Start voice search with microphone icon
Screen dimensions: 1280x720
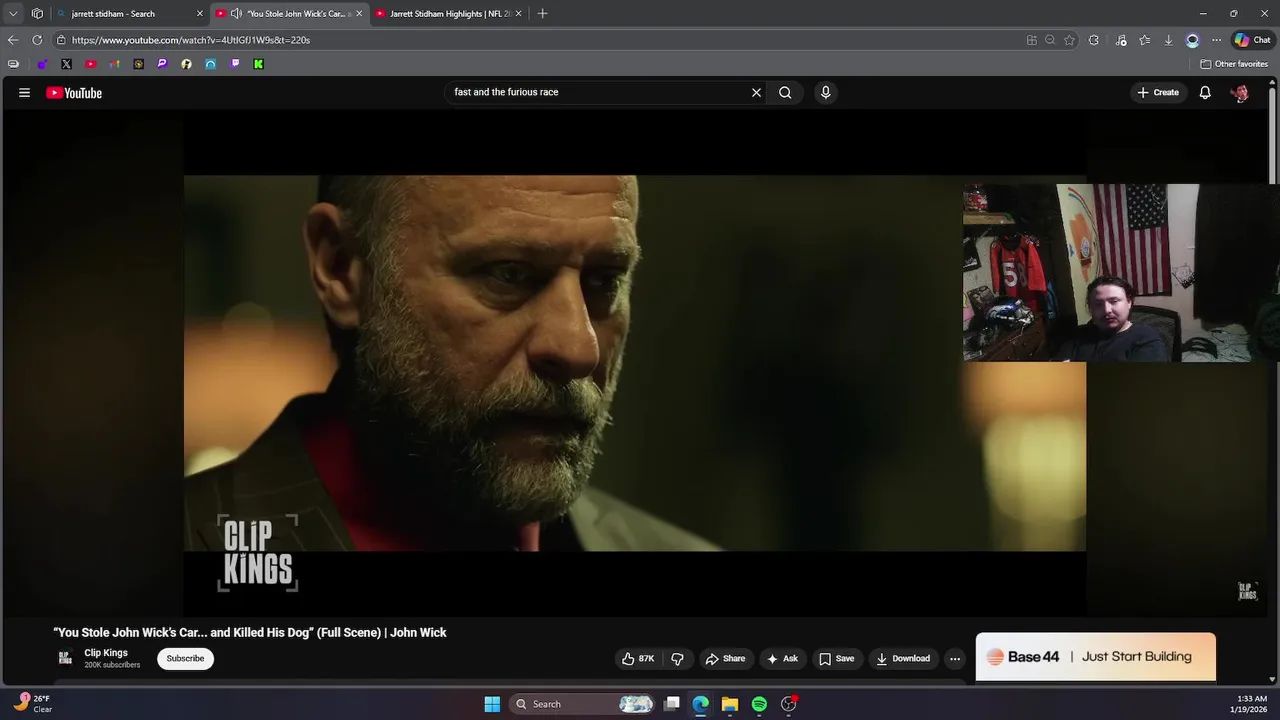[x=825, y=92]
